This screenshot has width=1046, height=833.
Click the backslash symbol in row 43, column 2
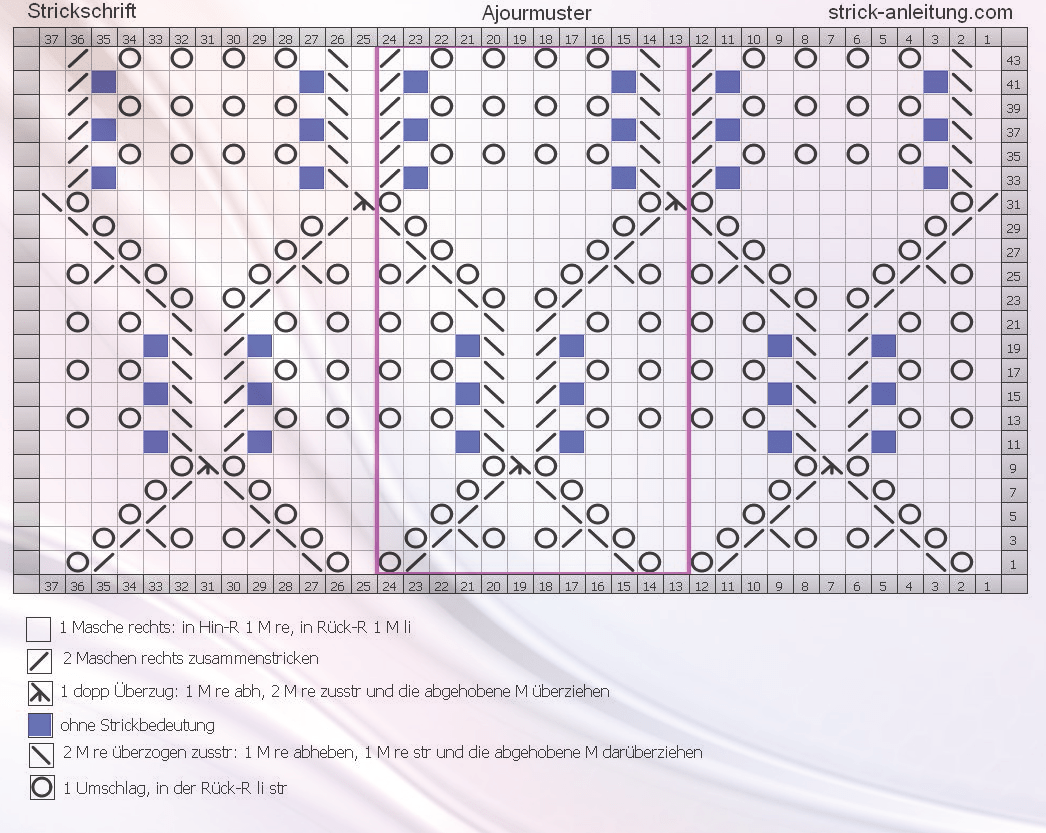(x=961, y=59)
